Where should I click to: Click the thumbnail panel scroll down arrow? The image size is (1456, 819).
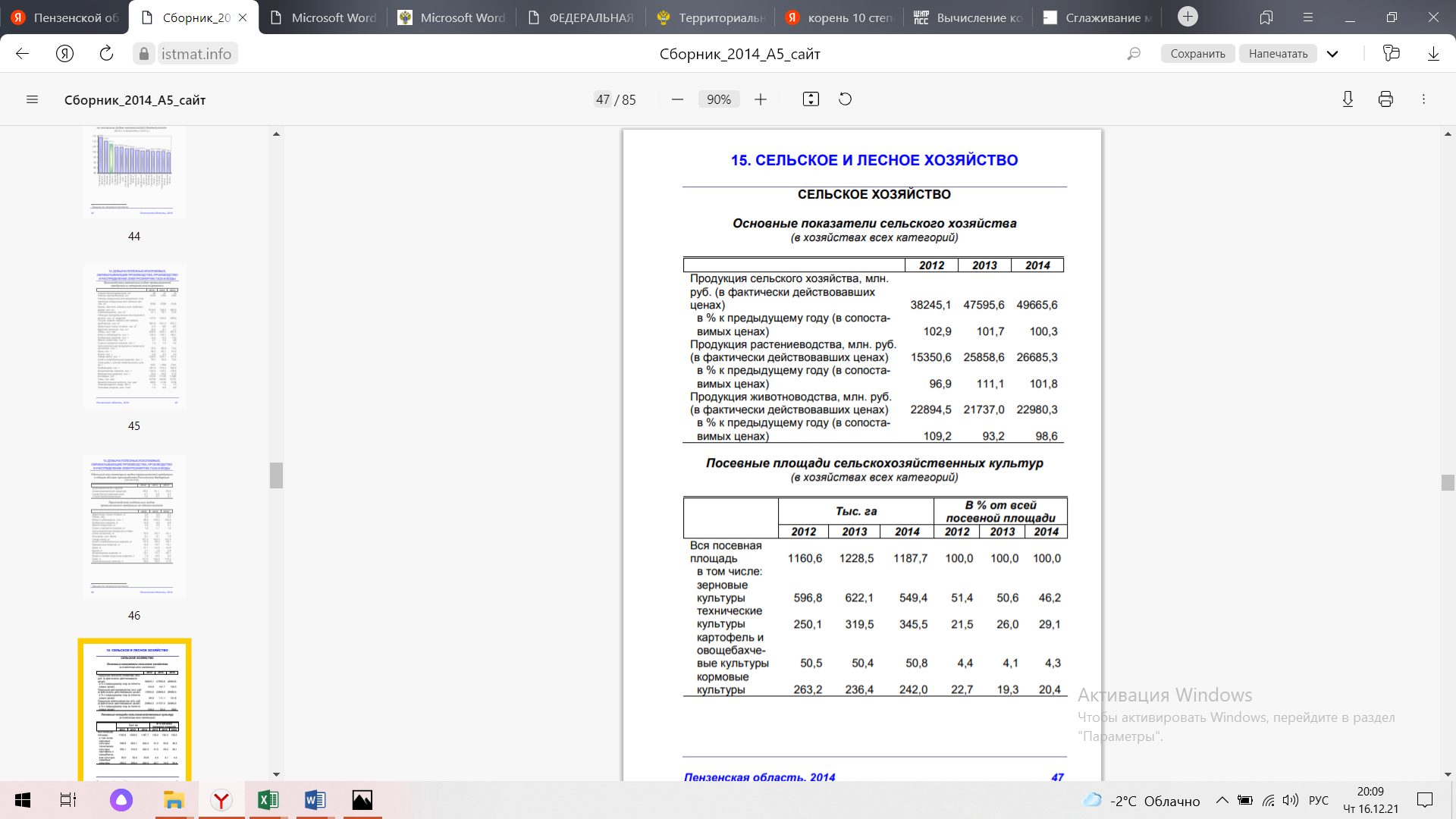276,774
